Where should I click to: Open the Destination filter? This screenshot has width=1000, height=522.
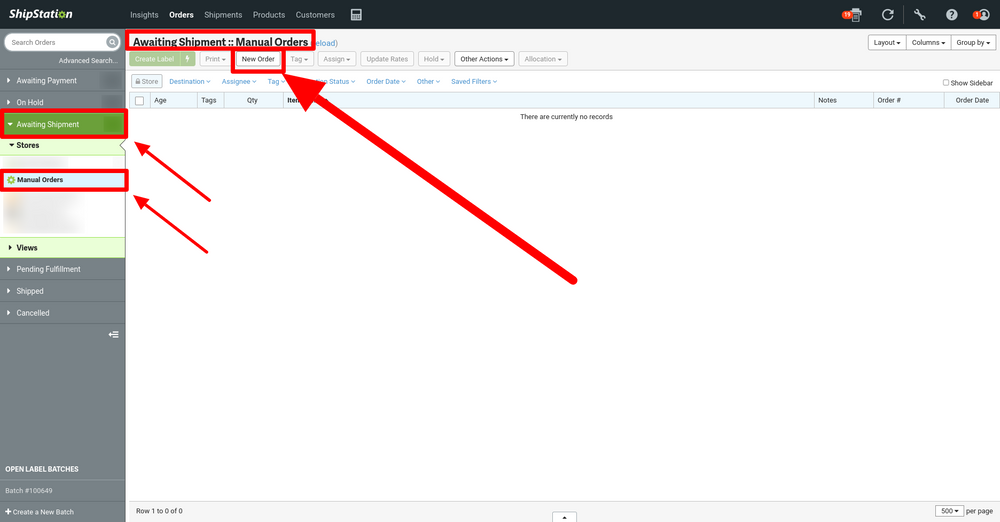coord(189,82)
